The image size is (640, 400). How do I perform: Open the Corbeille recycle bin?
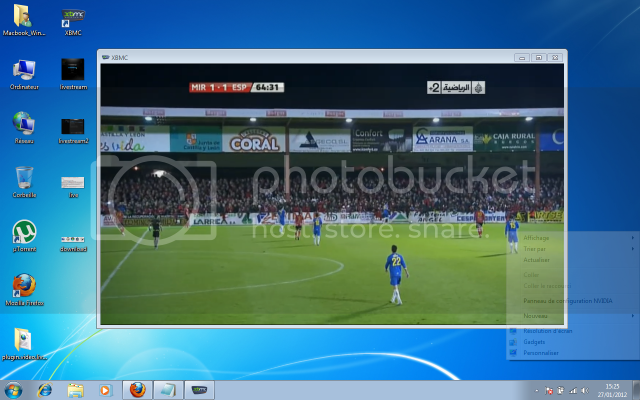click(24, 182)
